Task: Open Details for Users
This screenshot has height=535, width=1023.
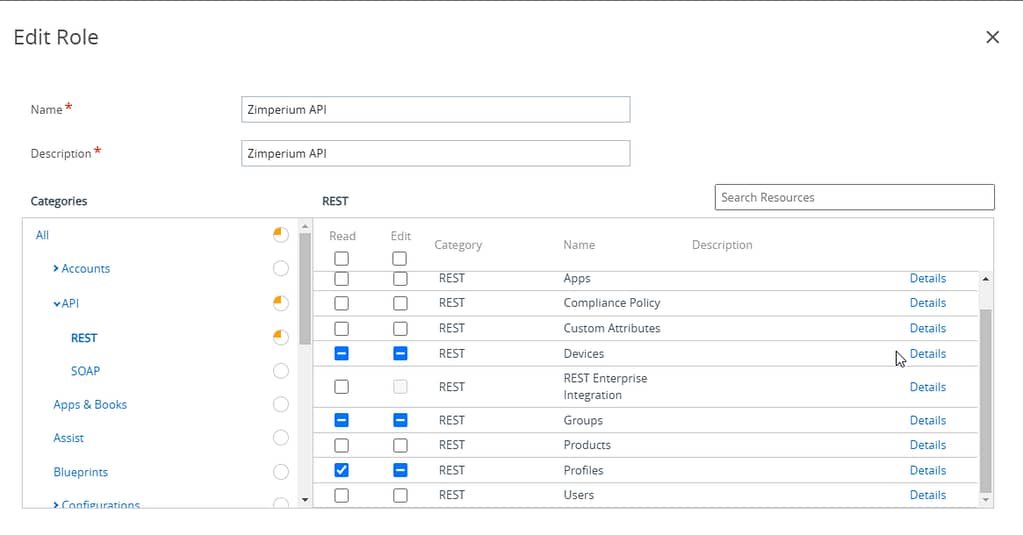Action: pyautogui.click(x=928, y=495)
